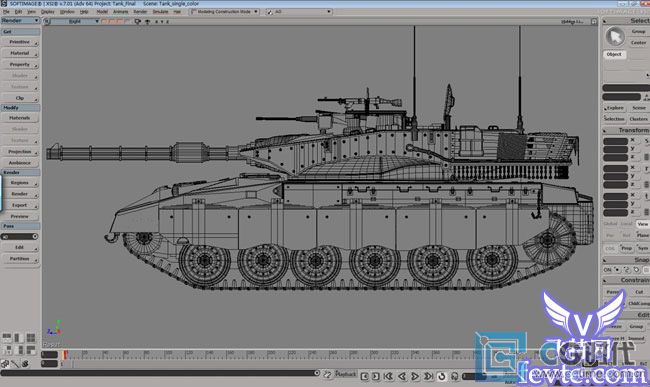650x387 pixels.
Task: Step back one frame
Action: pyautogui.click(x=402, y=376)
